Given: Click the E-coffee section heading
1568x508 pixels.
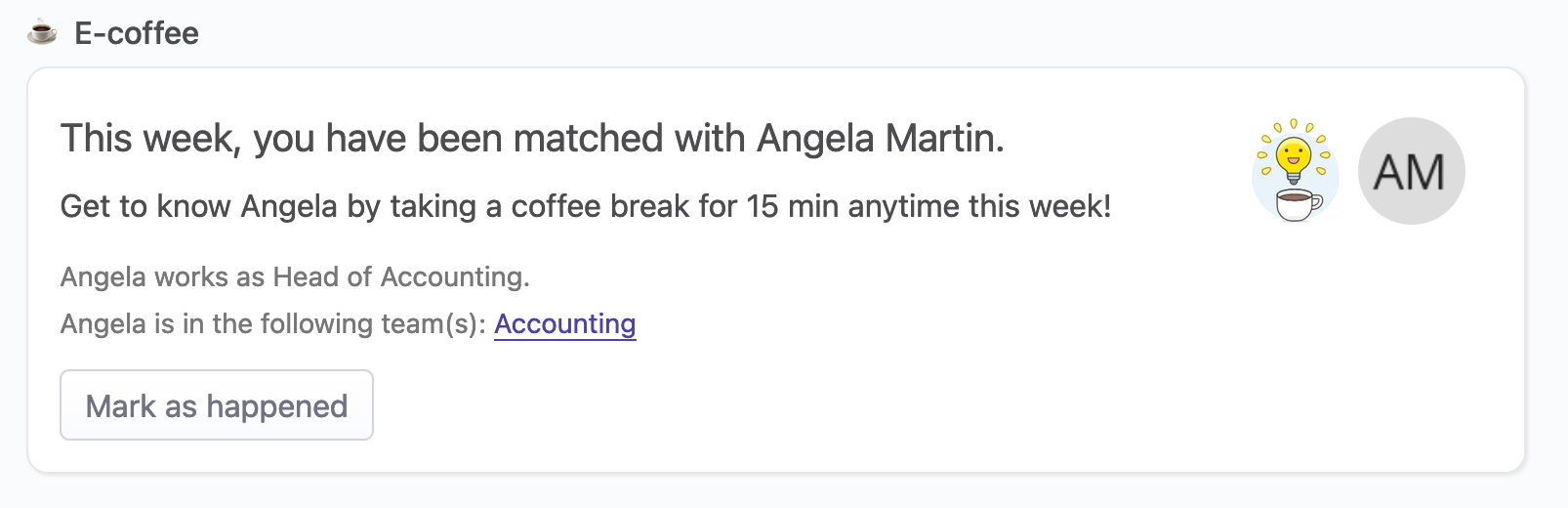Looking at the screenshot, I should point(137,33).
